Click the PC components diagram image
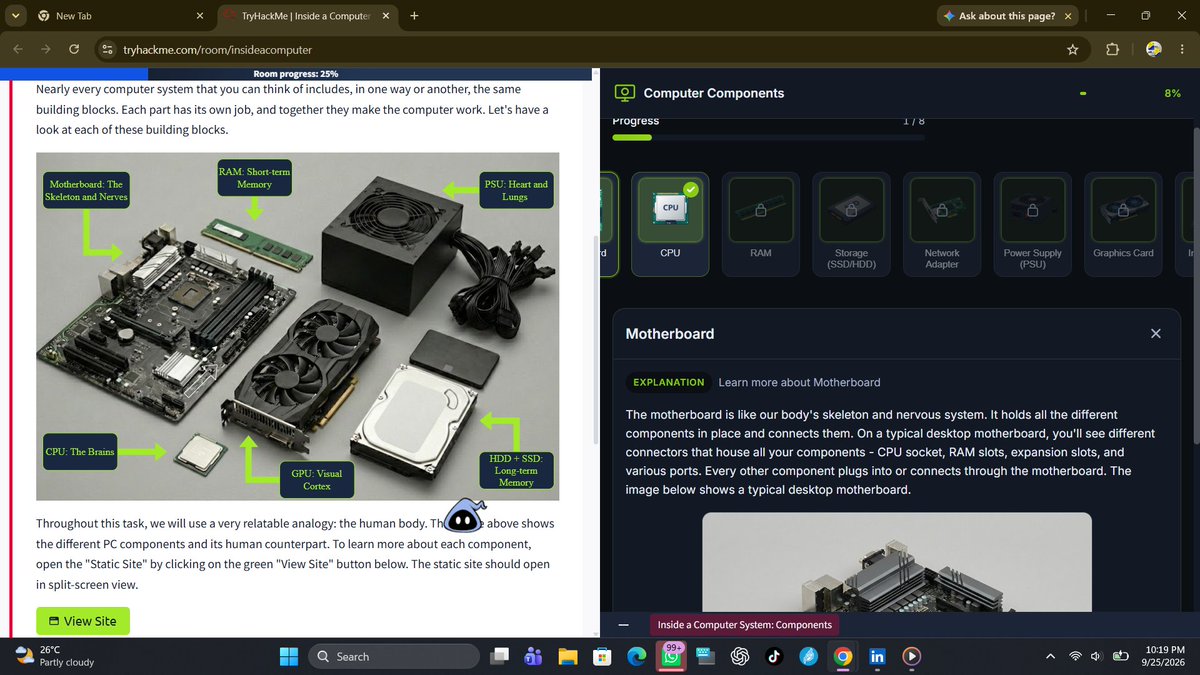The width and height of the screenshot is (1200, 675). [297, 326]
